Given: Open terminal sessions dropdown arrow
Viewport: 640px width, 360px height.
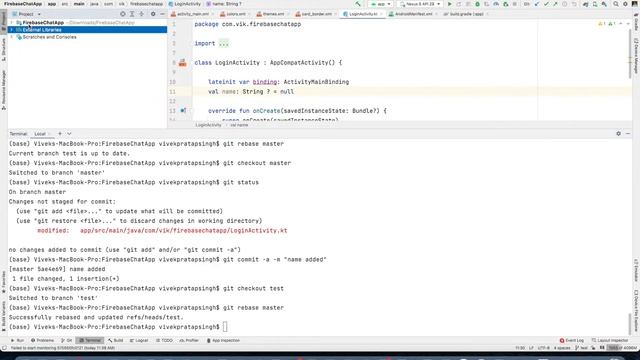Looking at the screenshot, I should click(x=69, y=134).
